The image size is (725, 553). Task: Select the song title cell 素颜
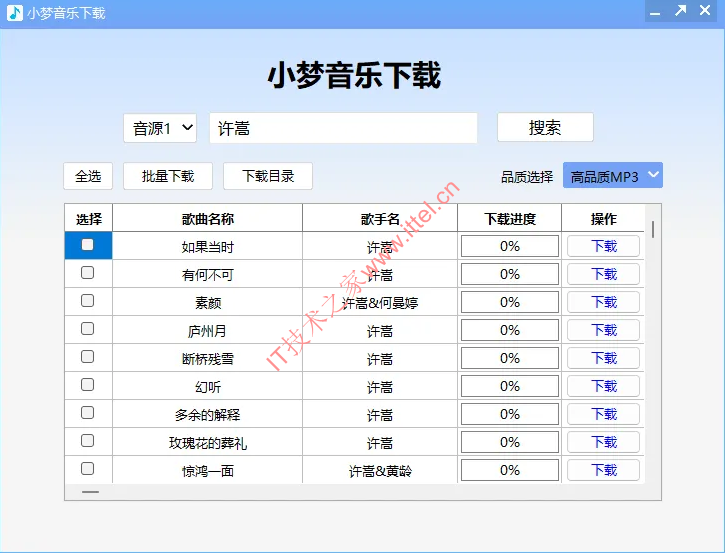pos(208,302)
